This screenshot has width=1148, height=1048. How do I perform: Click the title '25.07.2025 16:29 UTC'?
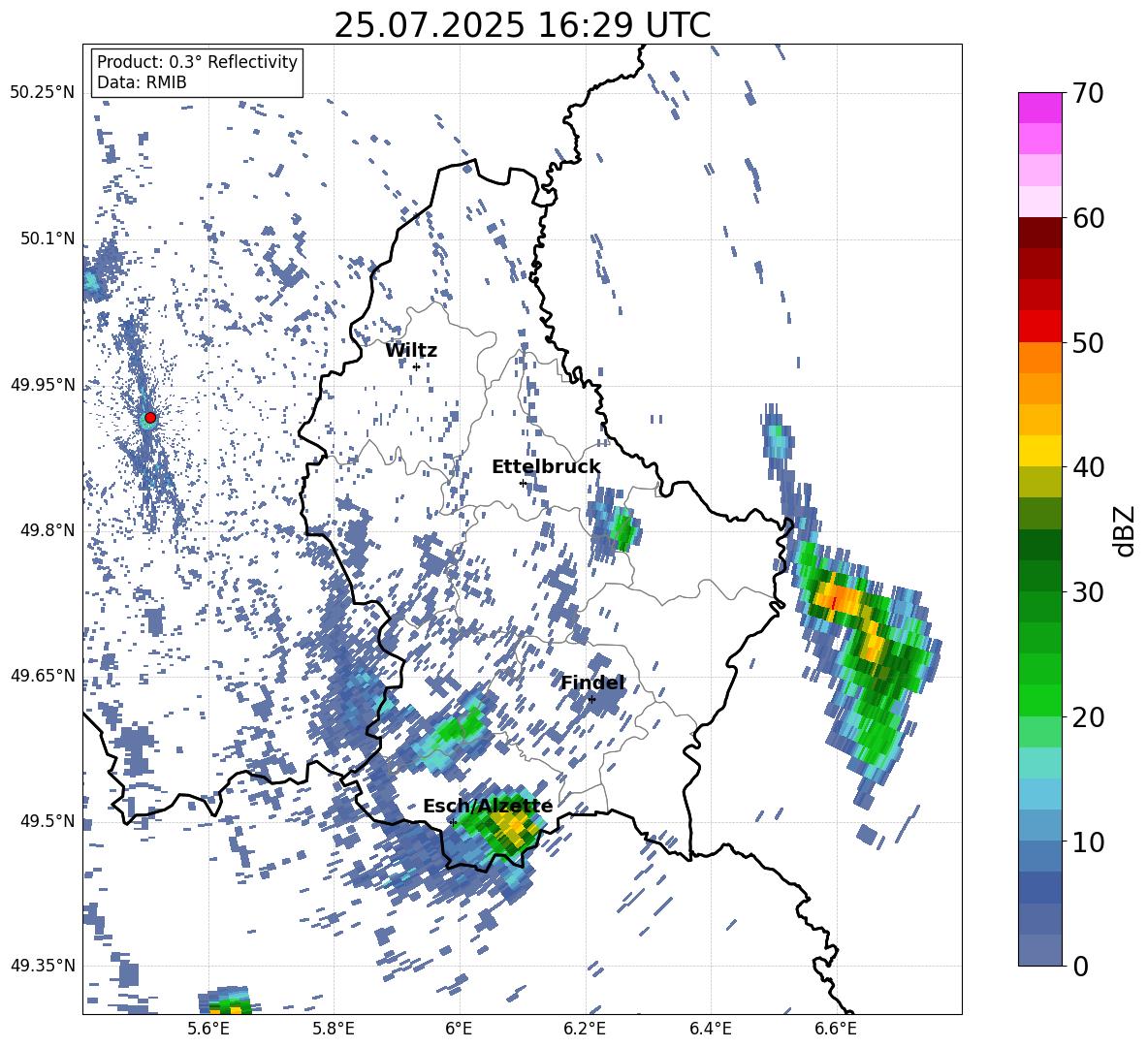click(522, 25)
